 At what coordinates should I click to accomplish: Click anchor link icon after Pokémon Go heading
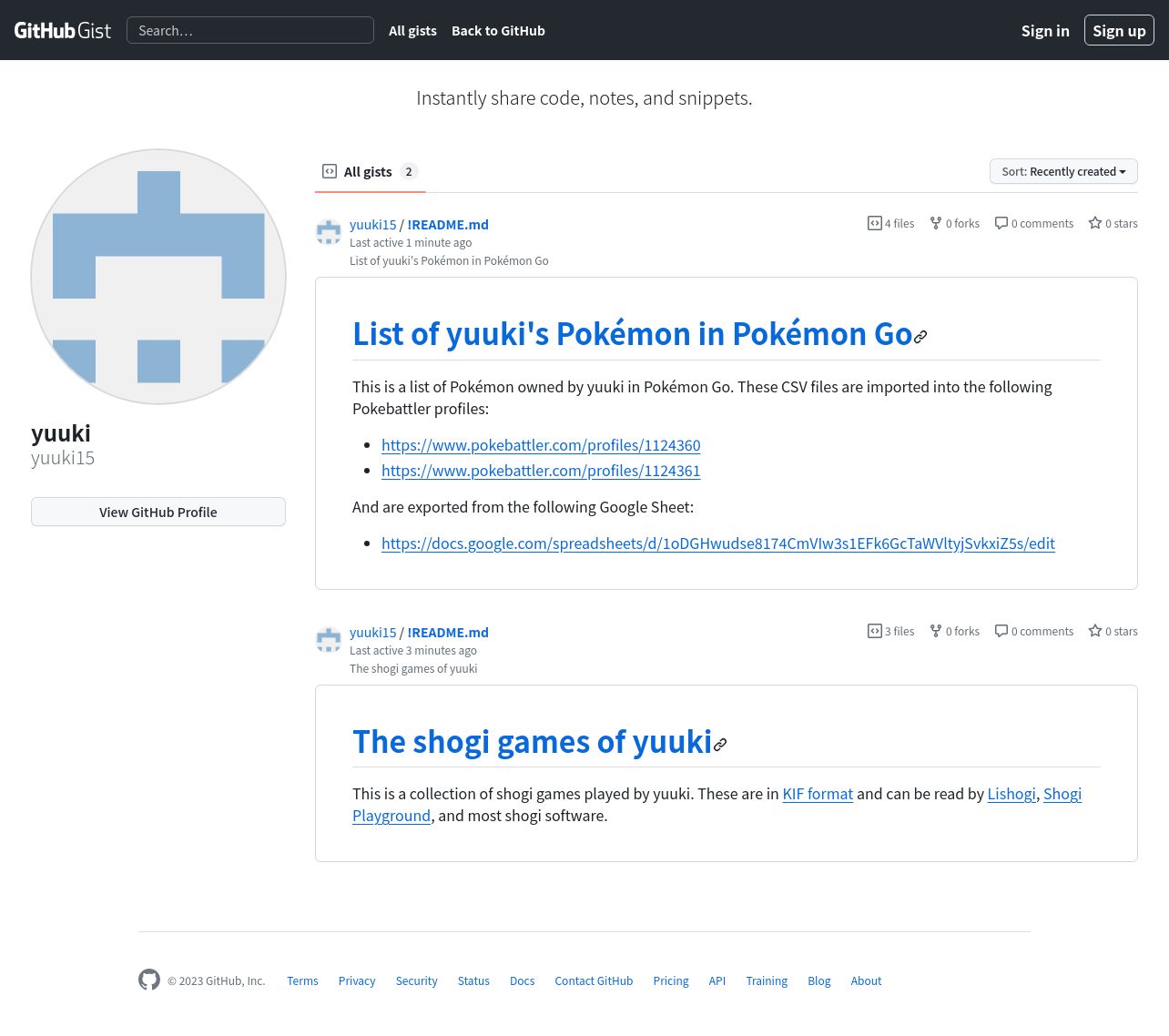(920, 337)
